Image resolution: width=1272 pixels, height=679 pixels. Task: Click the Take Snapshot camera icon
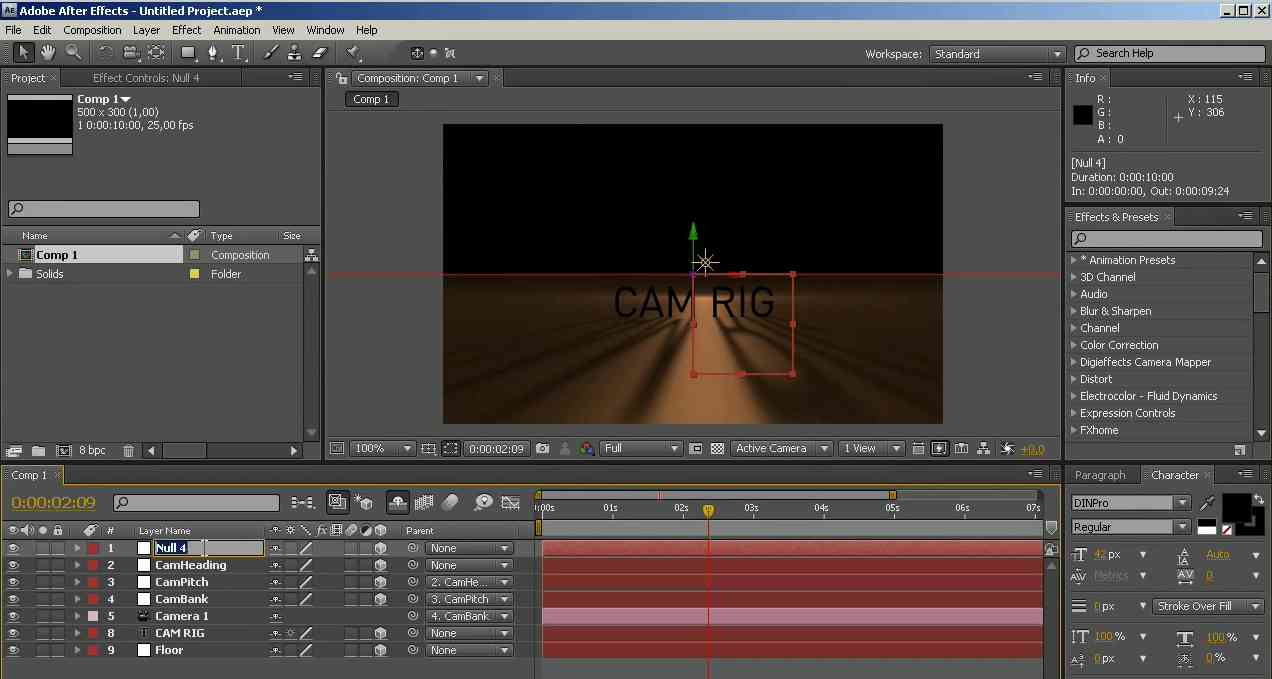(542, 449)
